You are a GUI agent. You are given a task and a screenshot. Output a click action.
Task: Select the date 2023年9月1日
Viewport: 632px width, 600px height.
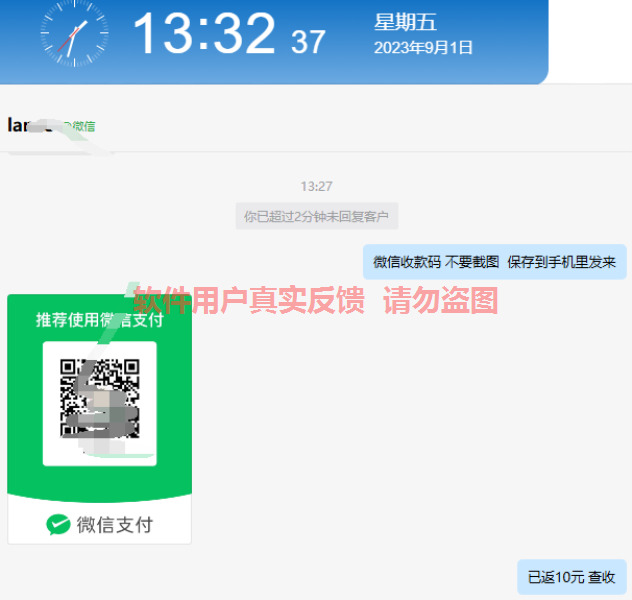click(x=423, y=48)
